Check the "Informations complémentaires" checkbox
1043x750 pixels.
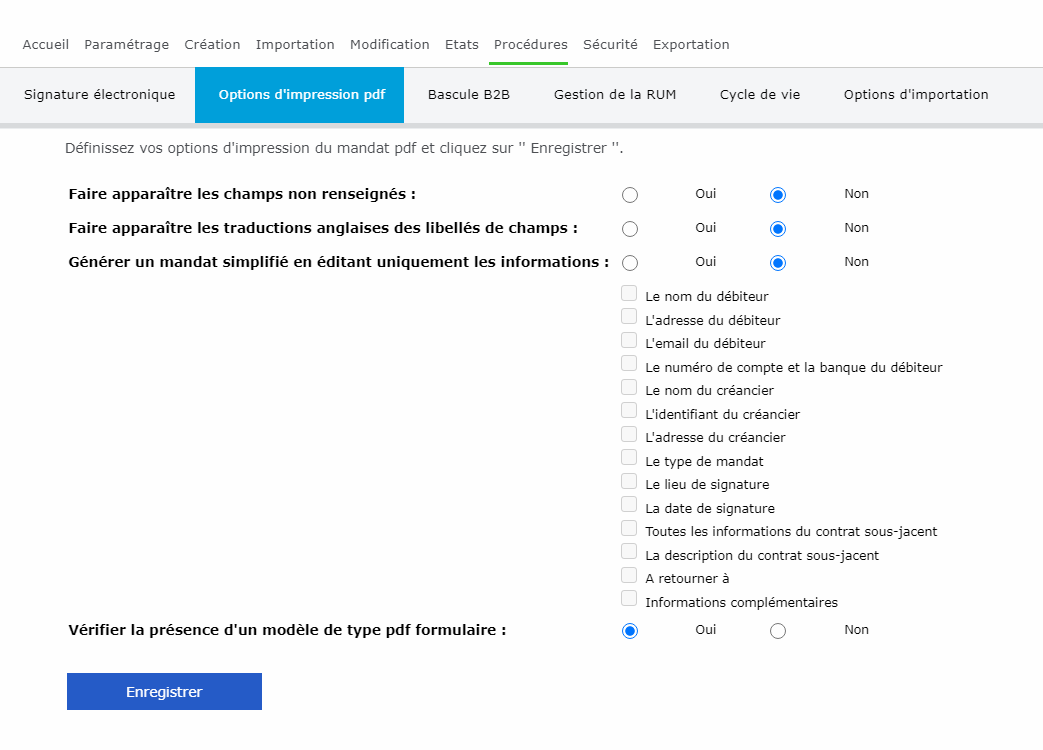pyautogui.click(x=629, y=599)
